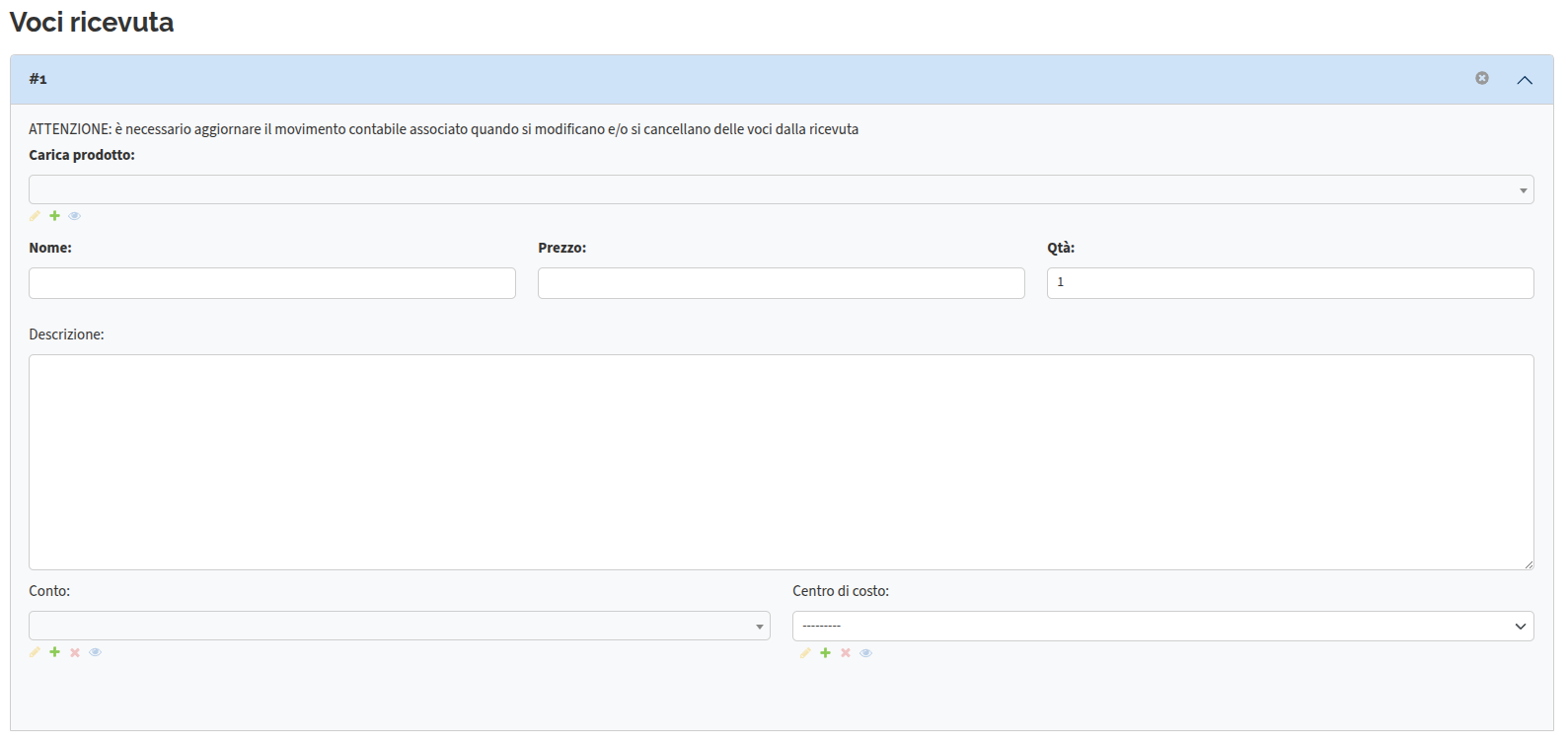Open the Centro di costo select box
The image size is (1568, 744).
coord(1163,626)
